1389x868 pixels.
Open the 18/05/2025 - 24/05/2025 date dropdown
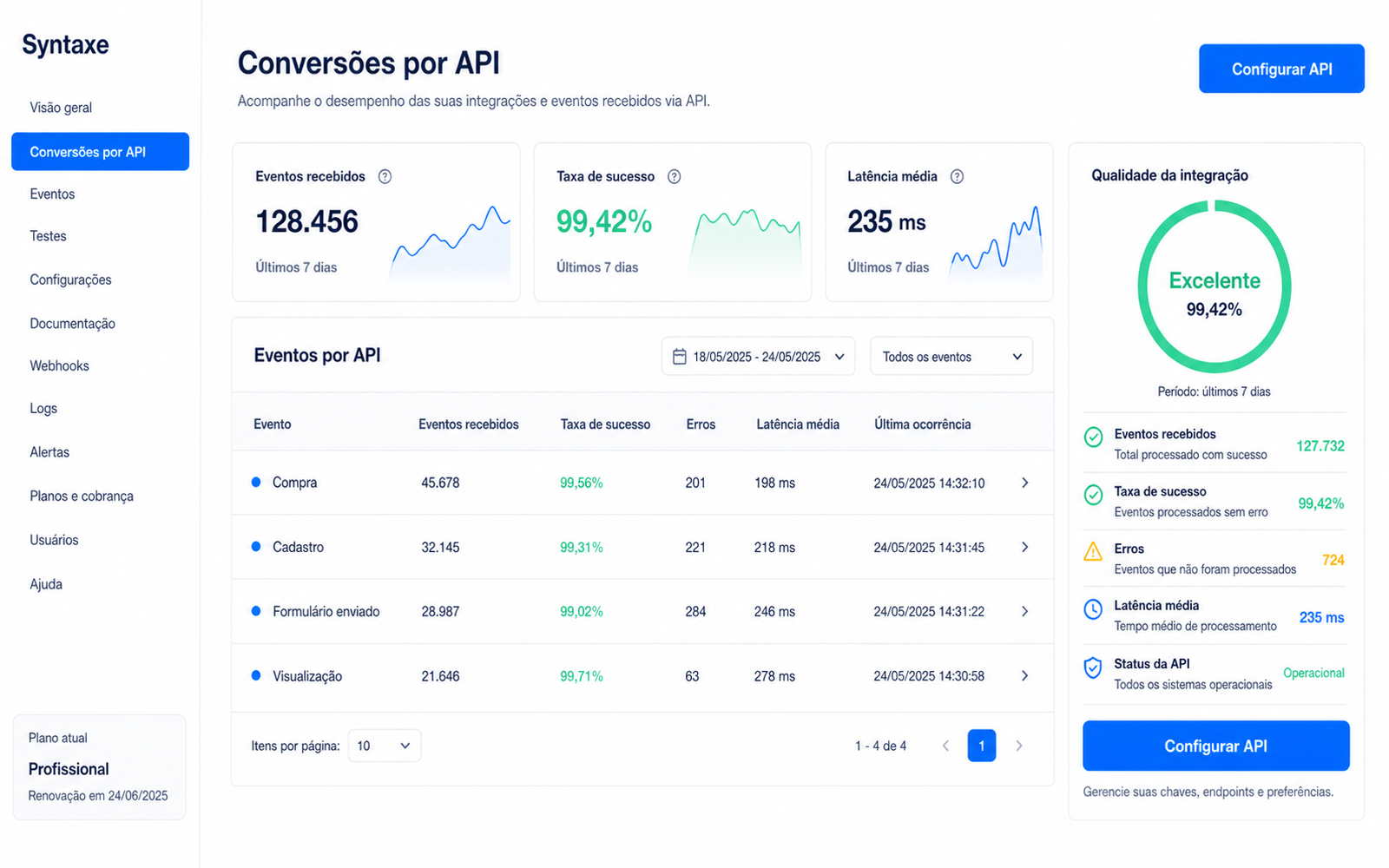(758, 357)
